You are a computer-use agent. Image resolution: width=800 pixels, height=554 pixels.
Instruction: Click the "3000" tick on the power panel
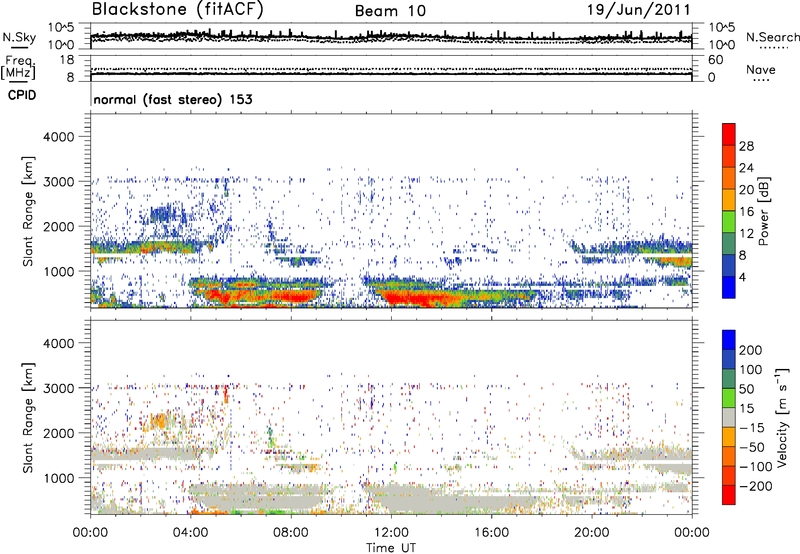point(58,182)
